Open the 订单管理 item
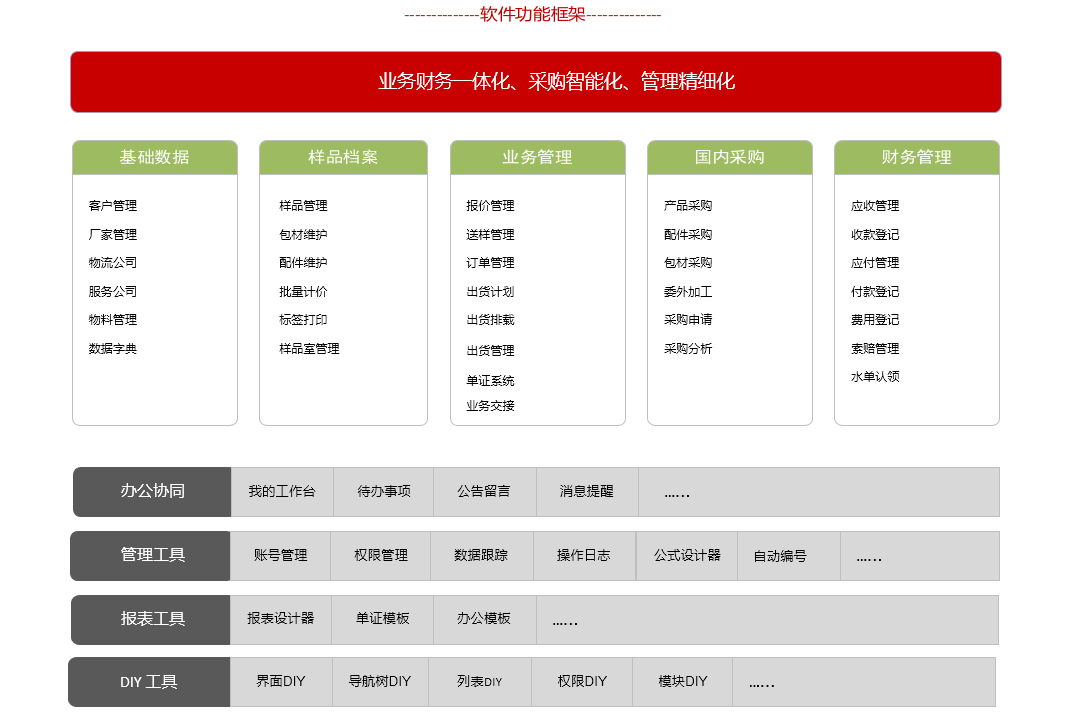 click(x=490, y=263)
